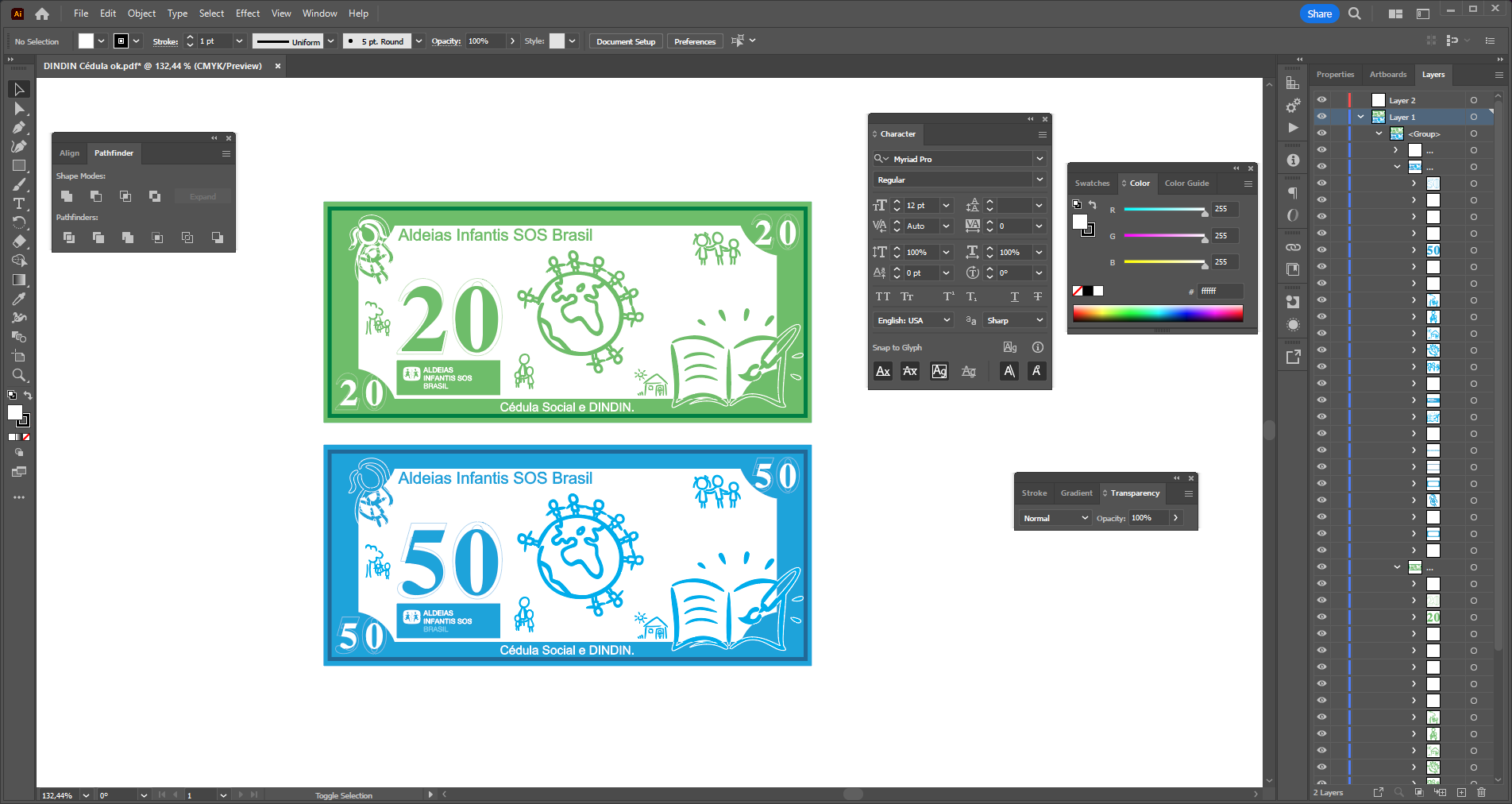
Task: Select the Selection tool arrow
Action: 19,90
